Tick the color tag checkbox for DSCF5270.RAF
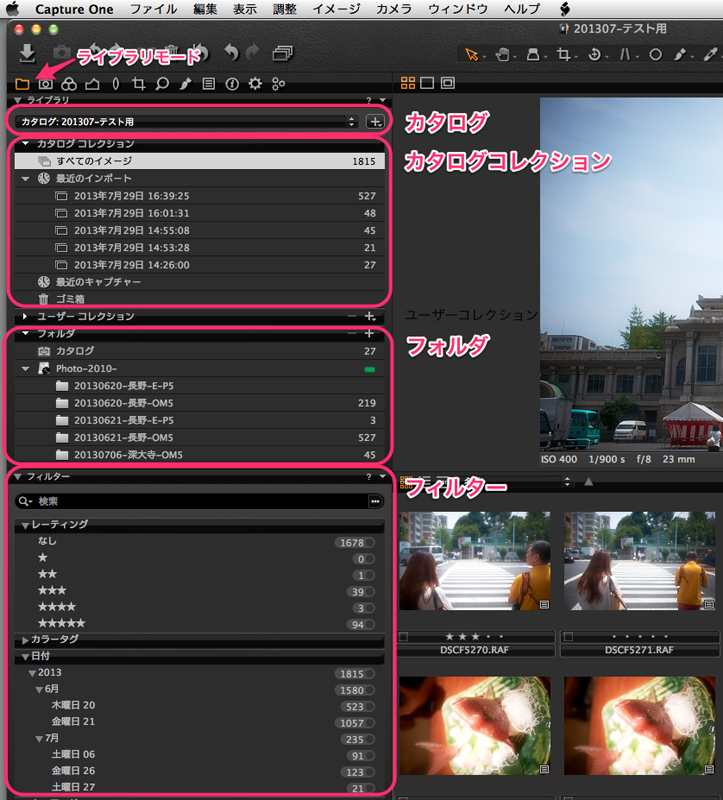The width and height of the screenshot is (723, 800). coord(403,636)
